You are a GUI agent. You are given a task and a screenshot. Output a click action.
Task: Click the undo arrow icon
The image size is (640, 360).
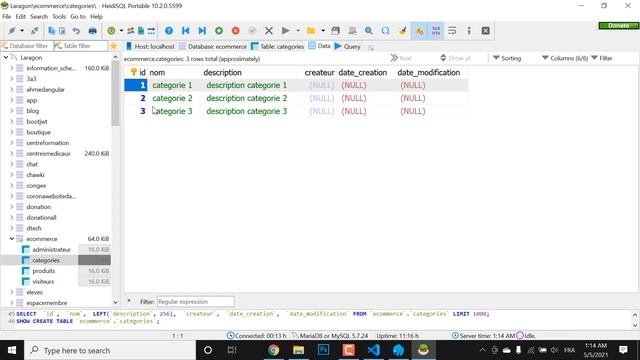tap(76, 31)
